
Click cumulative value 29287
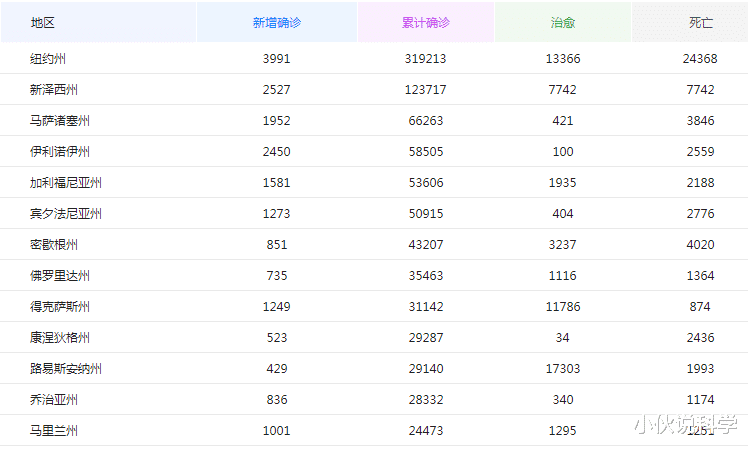click(x=426, y=338)
